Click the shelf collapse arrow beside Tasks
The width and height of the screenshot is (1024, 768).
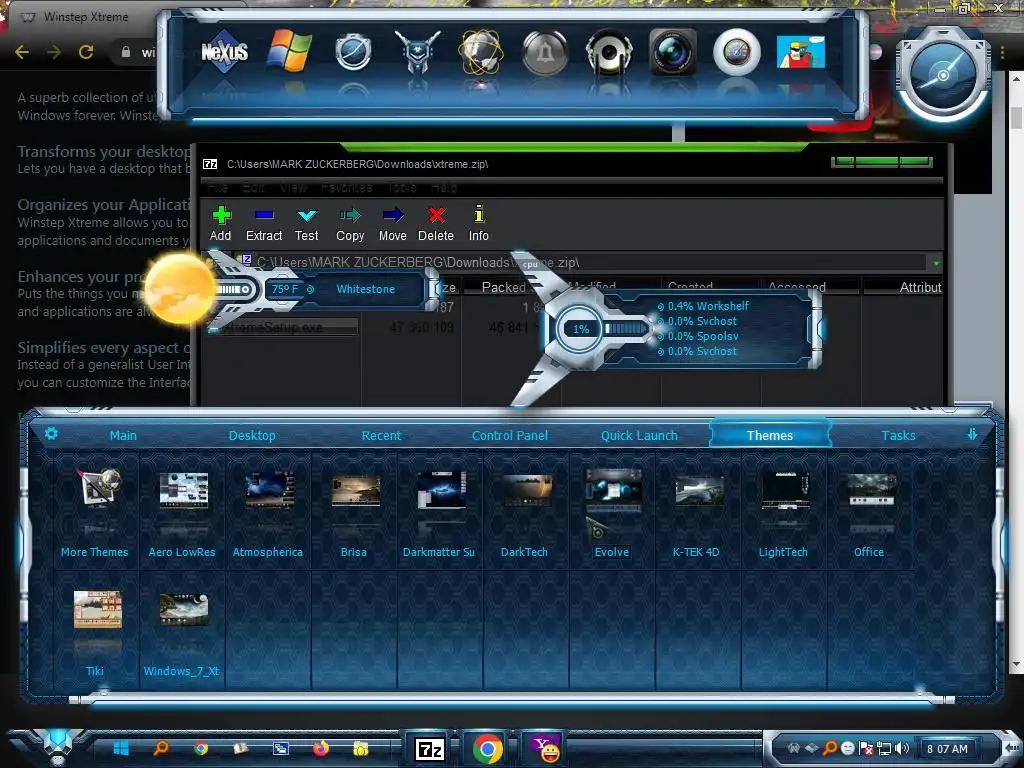click(x=972, y=434)
